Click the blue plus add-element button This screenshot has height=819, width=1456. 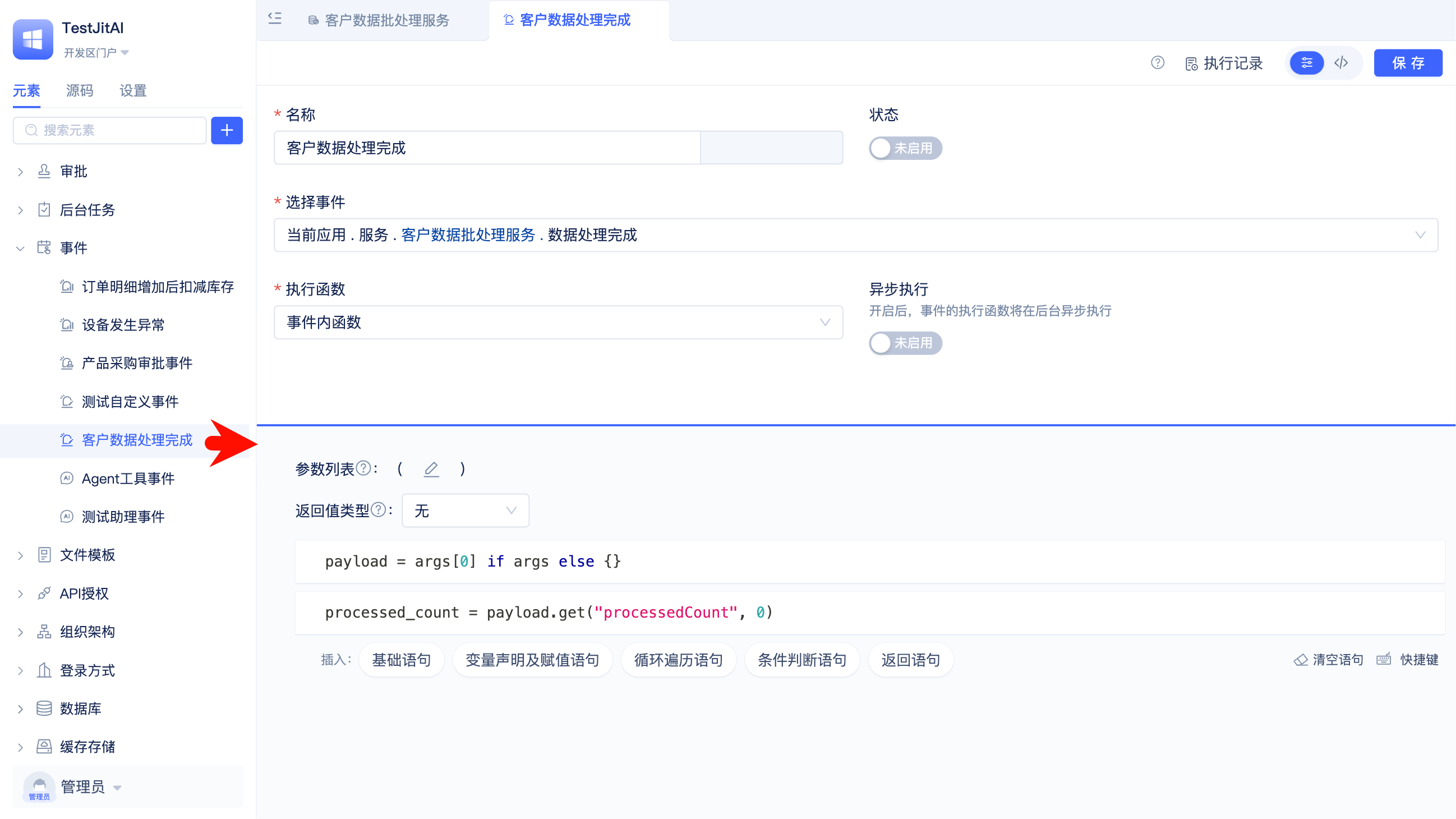[227, 131]
